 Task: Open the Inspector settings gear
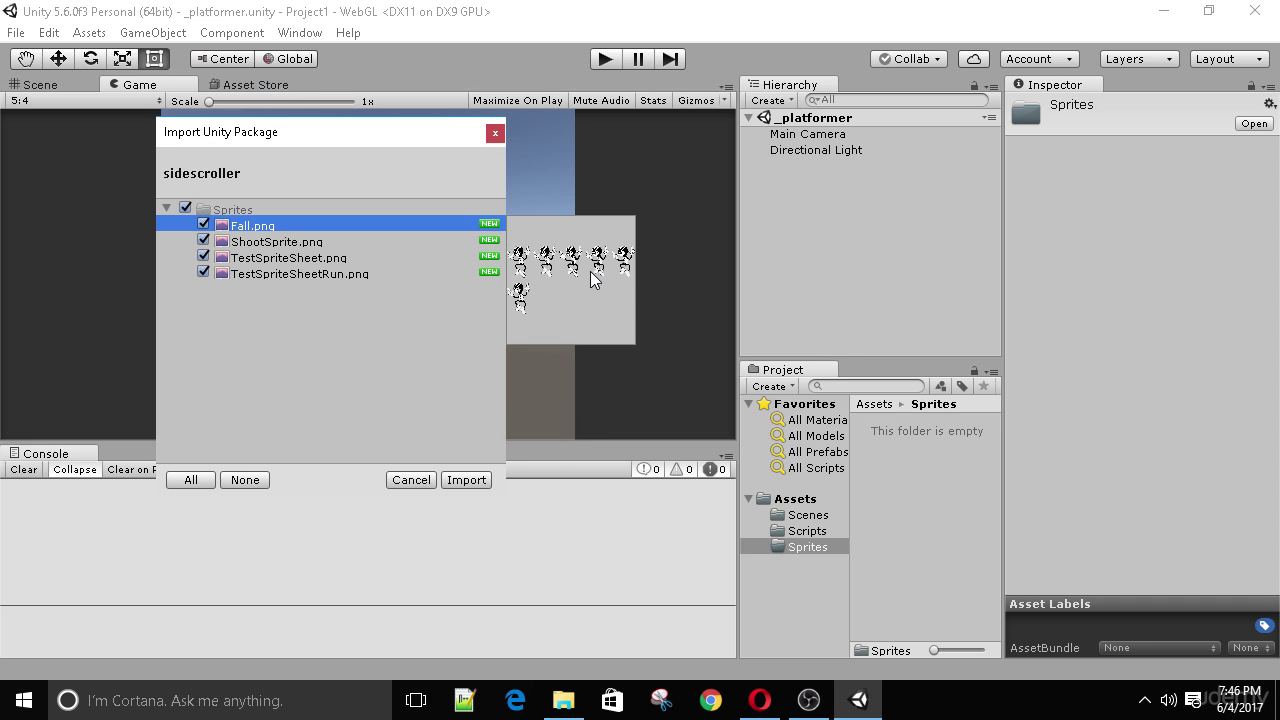tap(1269, 104)
